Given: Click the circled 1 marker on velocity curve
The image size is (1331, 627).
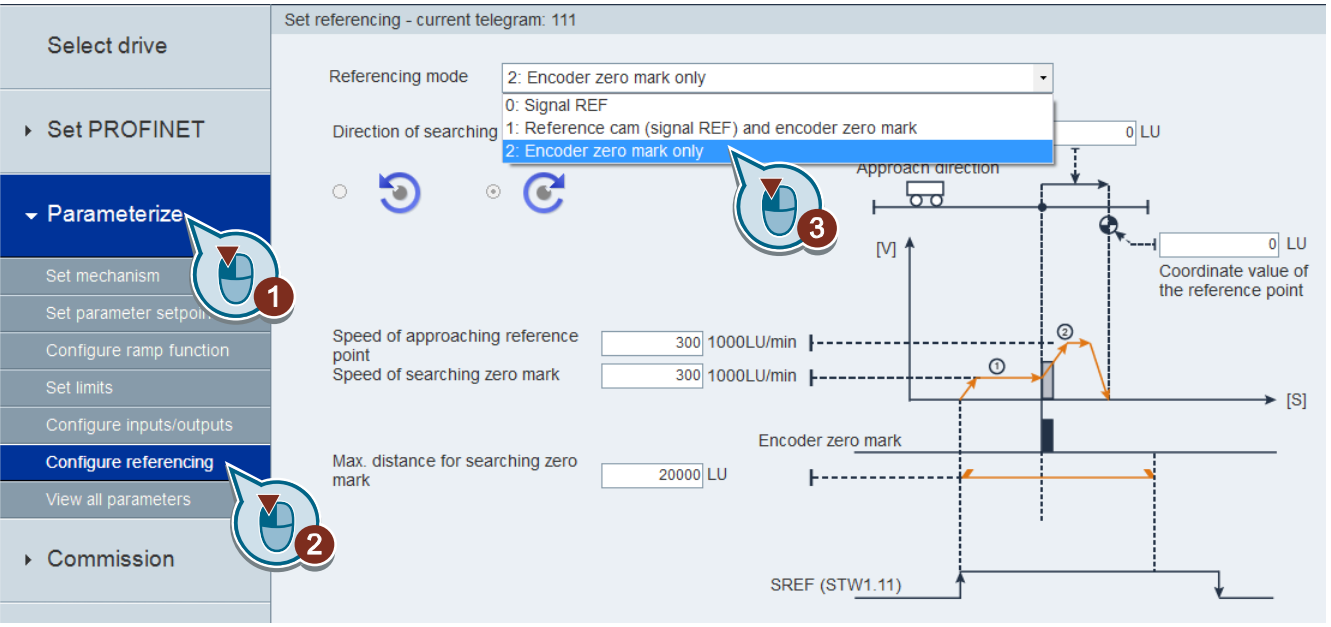Looking at the screenshot, I should coord(996,366).
